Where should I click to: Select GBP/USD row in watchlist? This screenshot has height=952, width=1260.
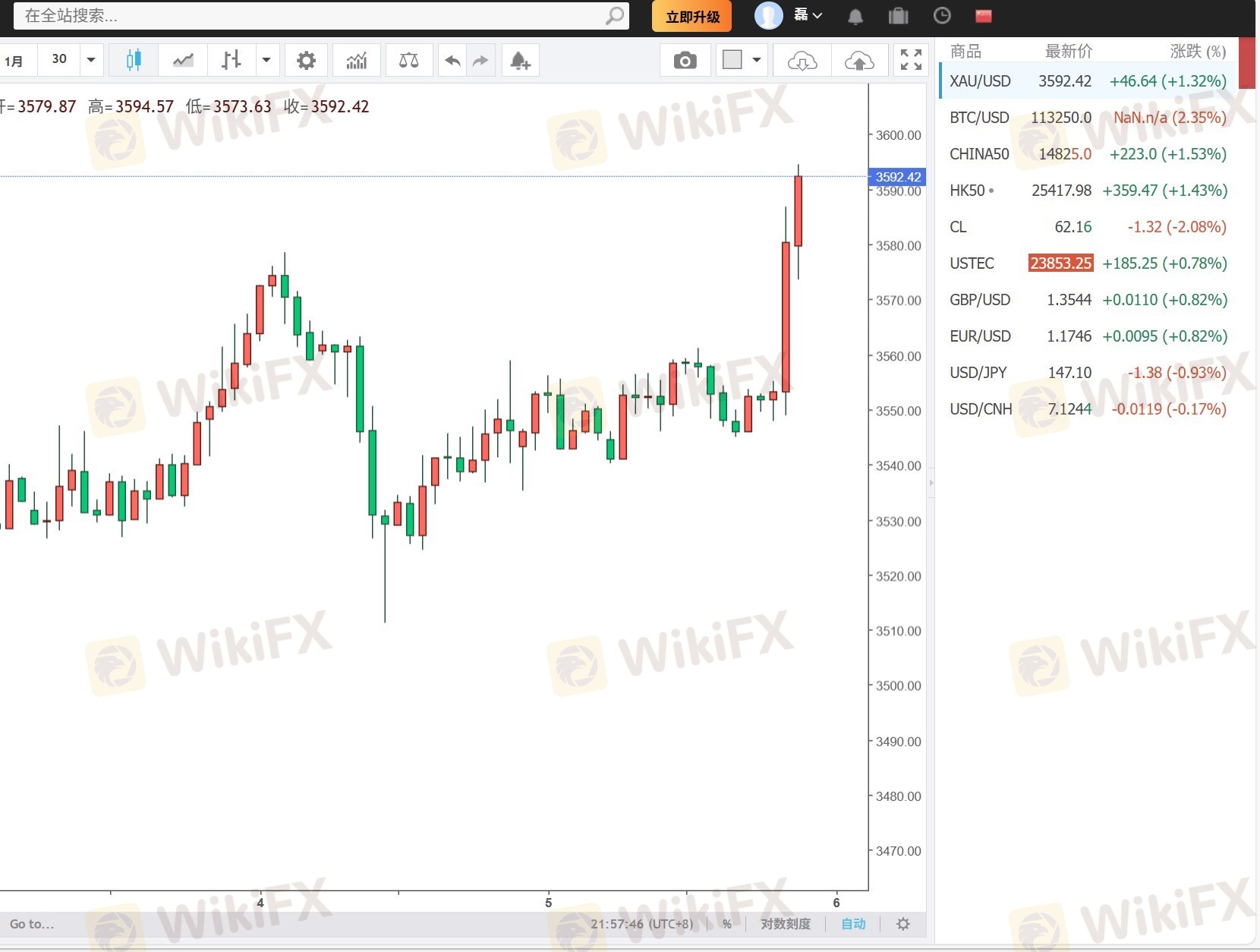(1088, 300)
